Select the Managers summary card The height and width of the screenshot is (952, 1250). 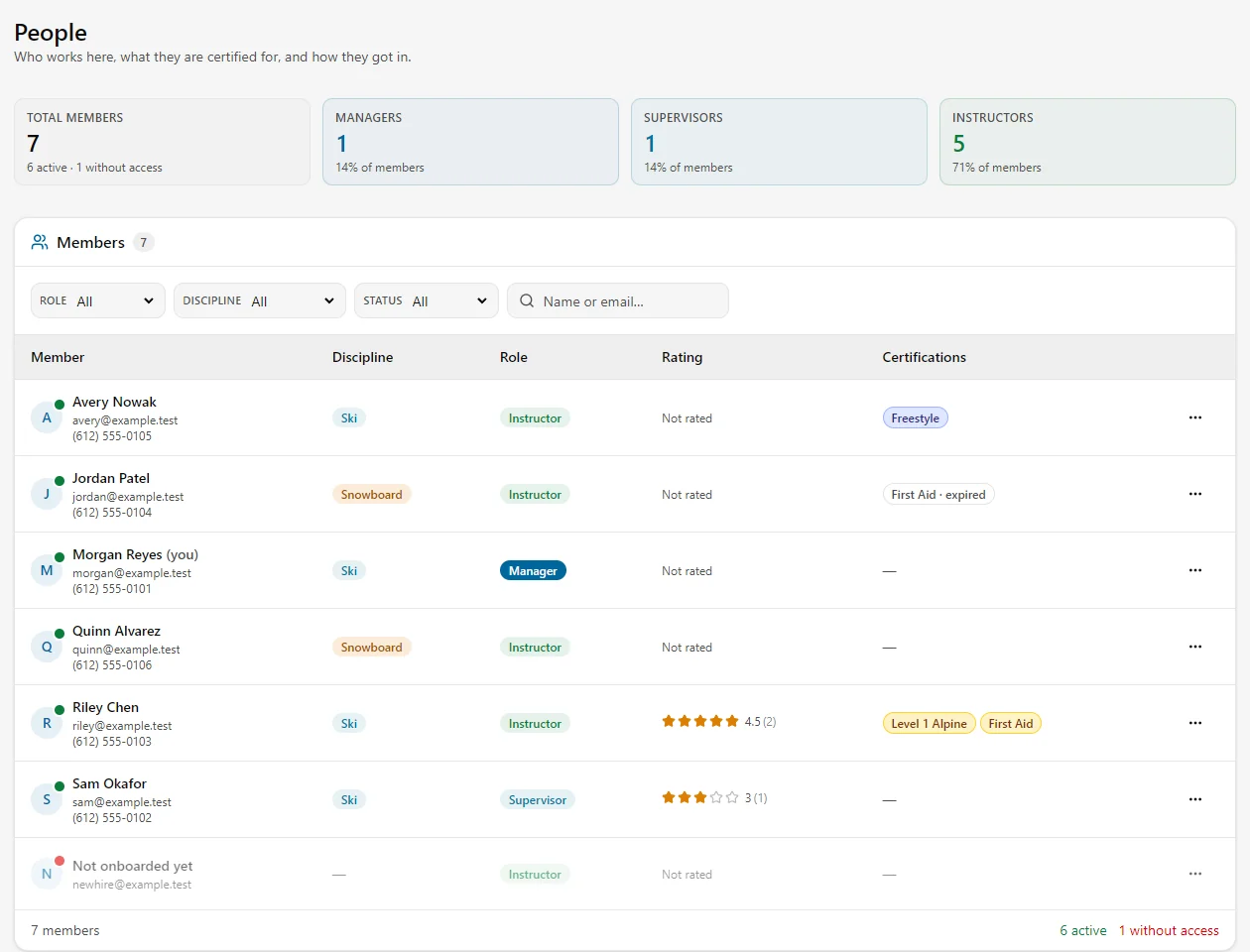click(470, 142)
